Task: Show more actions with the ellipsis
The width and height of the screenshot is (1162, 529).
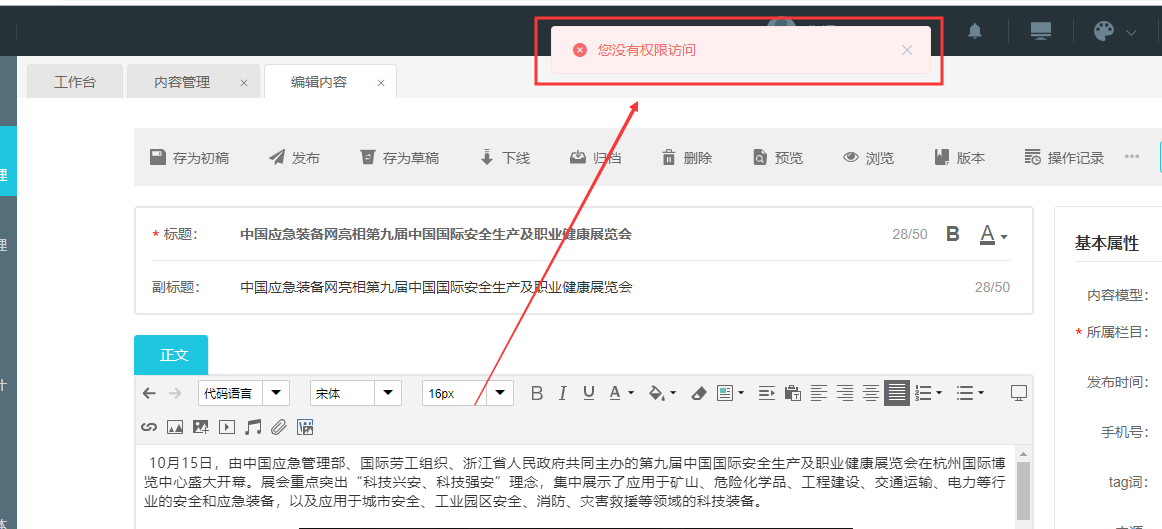Action: point(1132,156)
